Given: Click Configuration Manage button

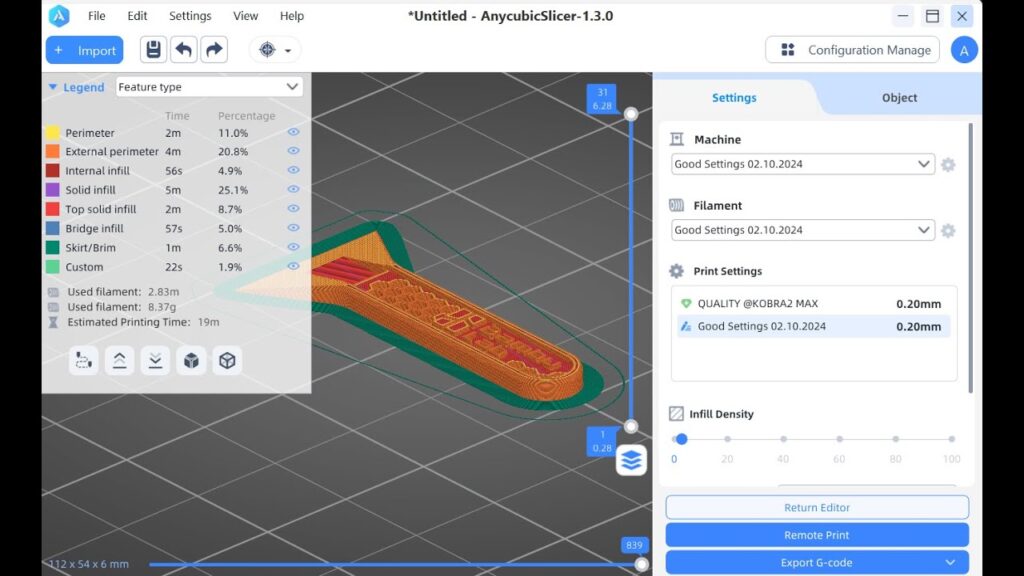Looking at the screenshot, I should pyautogui.click(x=852, y=50).
